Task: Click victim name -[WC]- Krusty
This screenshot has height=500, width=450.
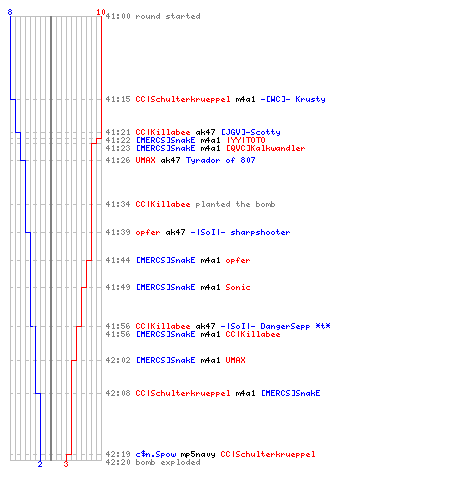Action: [x=293, y=99]
